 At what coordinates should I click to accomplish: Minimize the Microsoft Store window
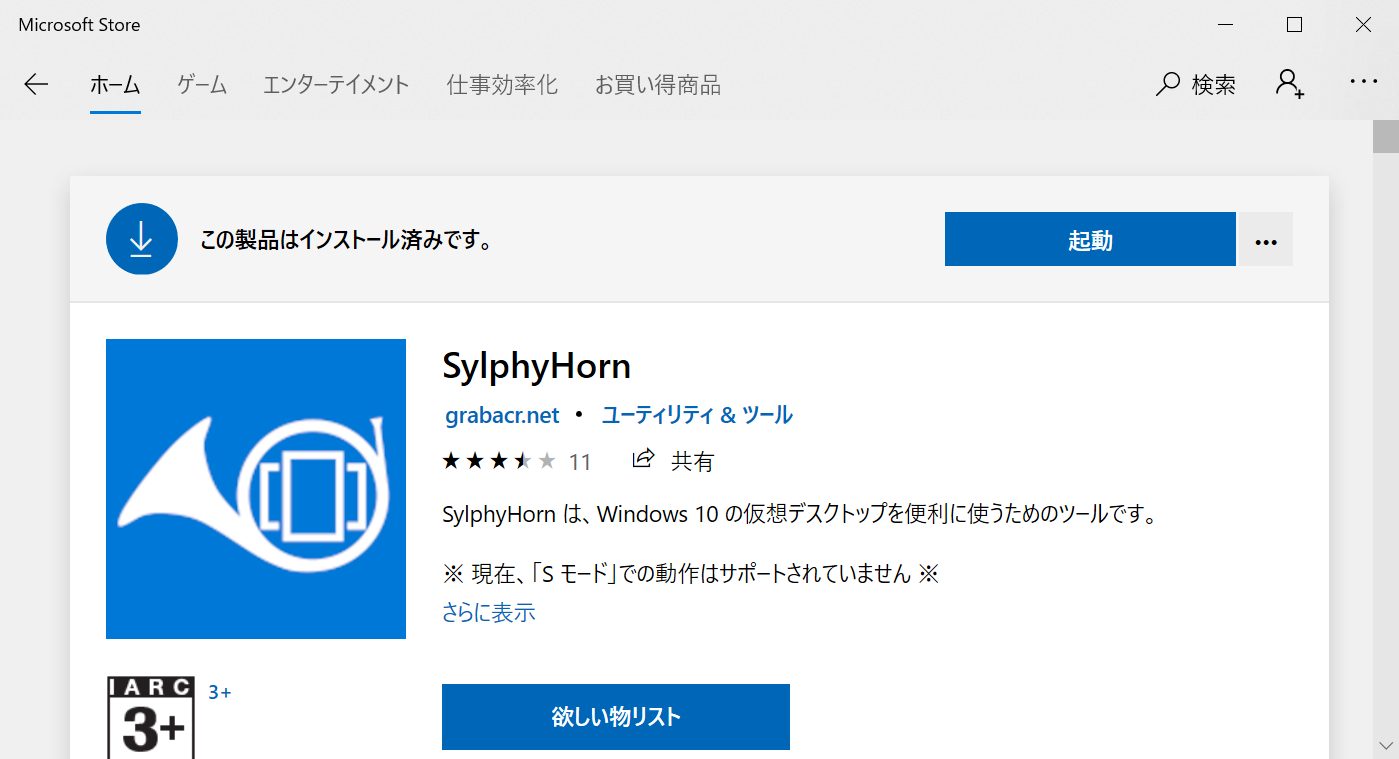point(1225,25)
